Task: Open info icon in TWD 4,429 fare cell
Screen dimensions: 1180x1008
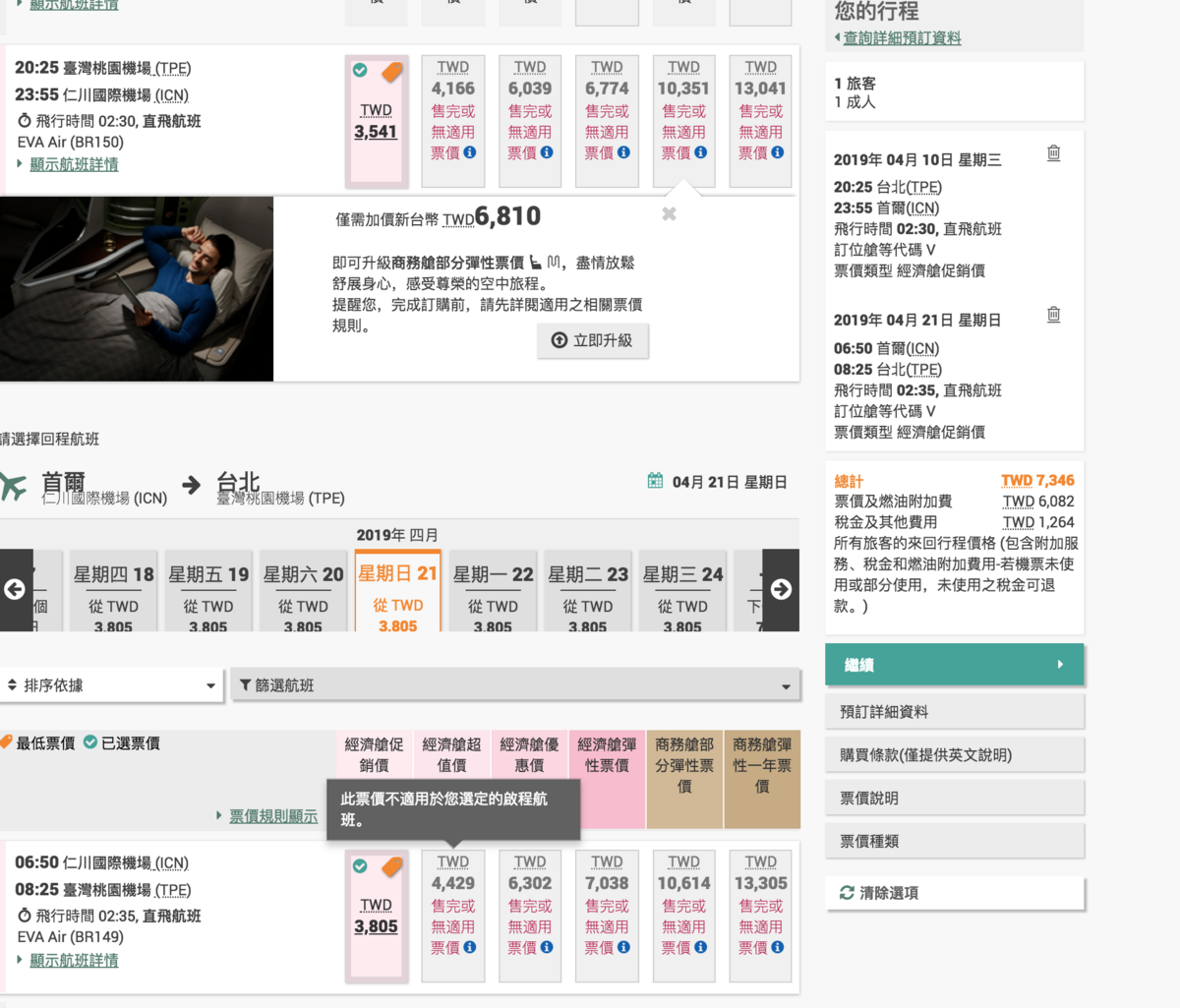Action: click(x=470, y=947)
